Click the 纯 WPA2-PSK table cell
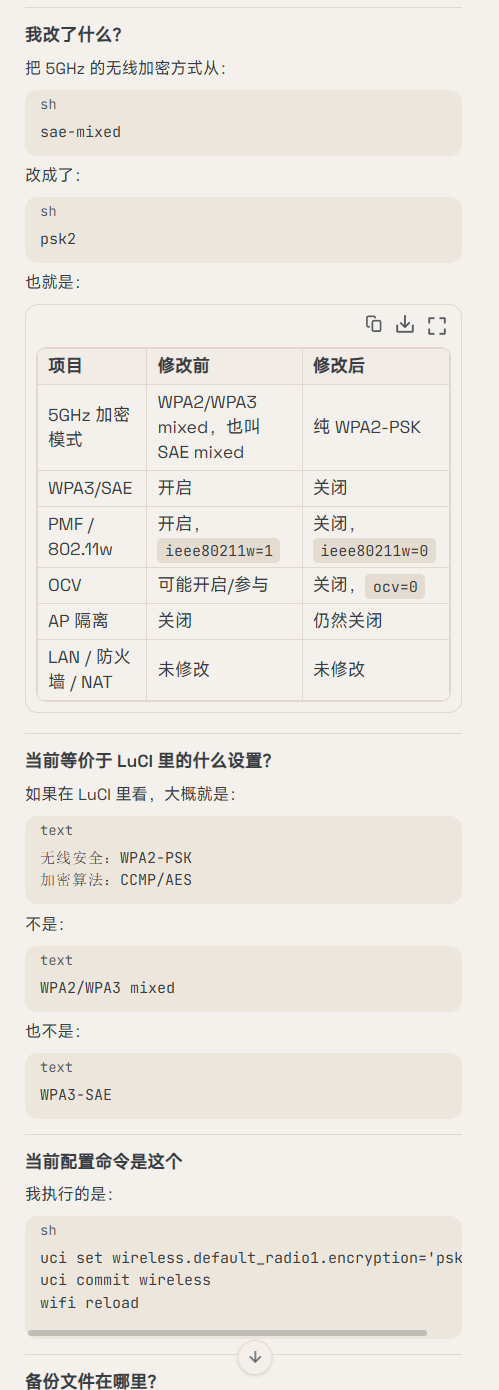Screen dimensions: 499x1390 376,427
